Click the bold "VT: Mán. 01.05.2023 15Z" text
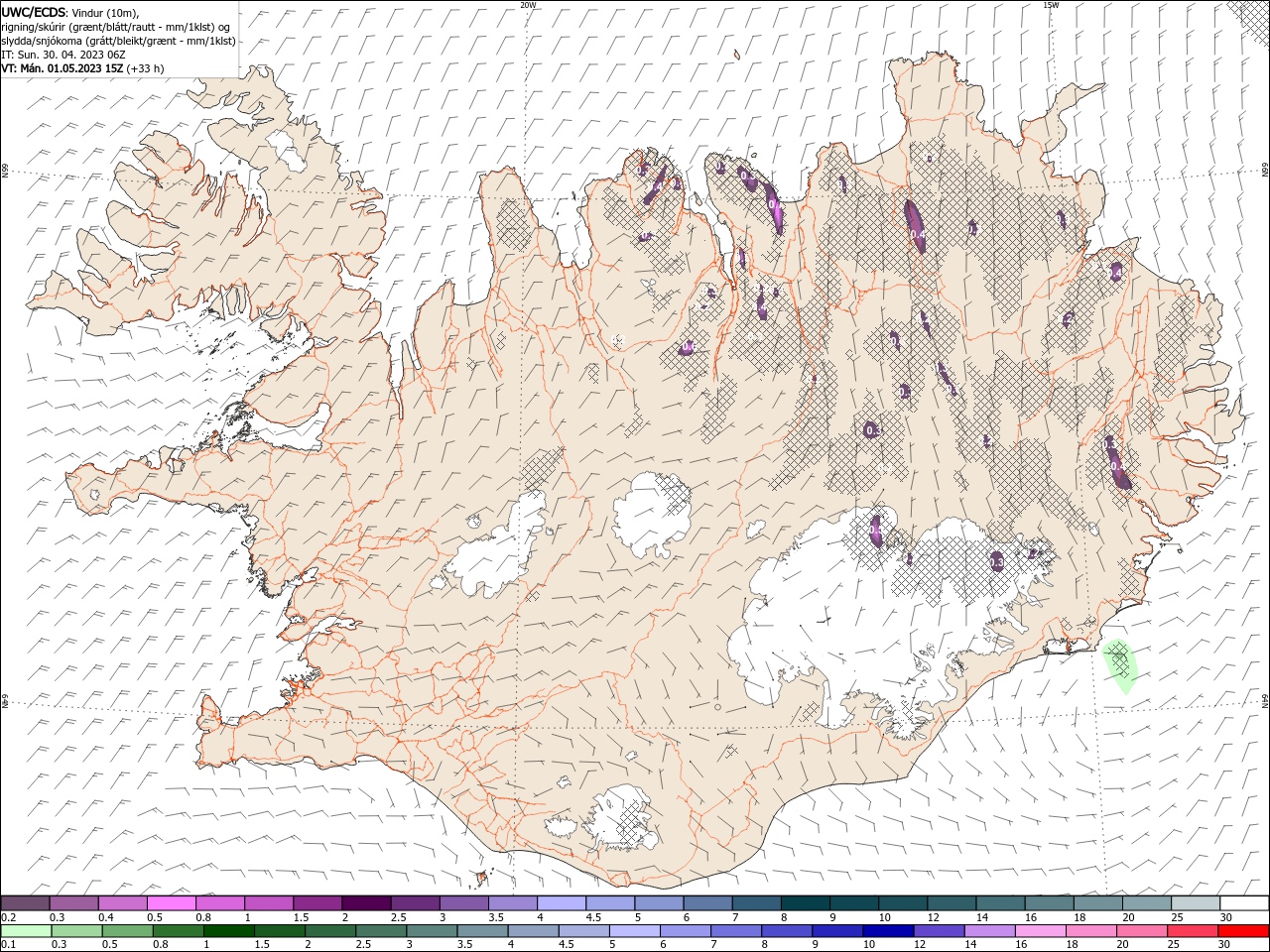Viewport: 1270px width, 952px height. [62, 67]
